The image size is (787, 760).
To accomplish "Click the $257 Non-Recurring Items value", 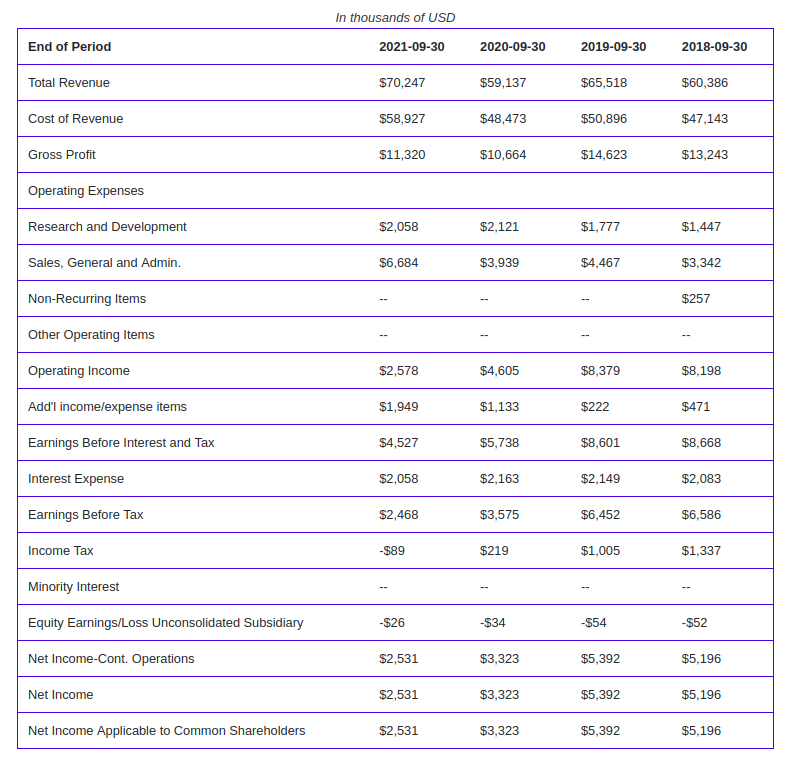I will 696,299.
